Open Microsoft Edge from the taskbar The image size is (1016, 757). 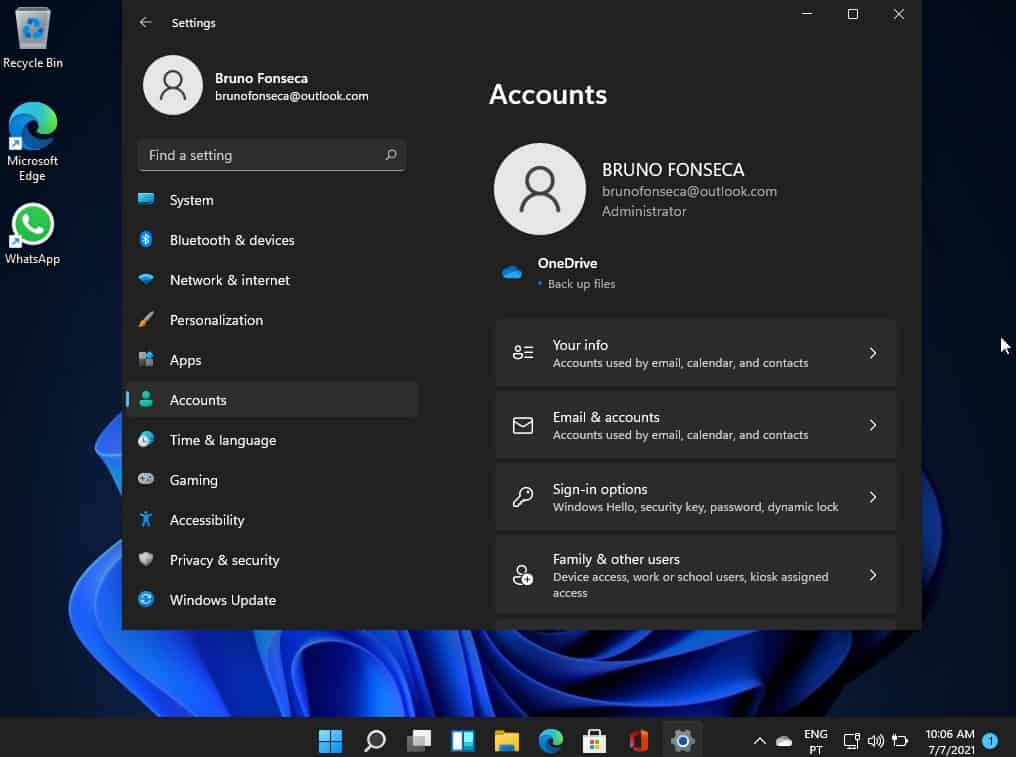click(x=551, y=741)
